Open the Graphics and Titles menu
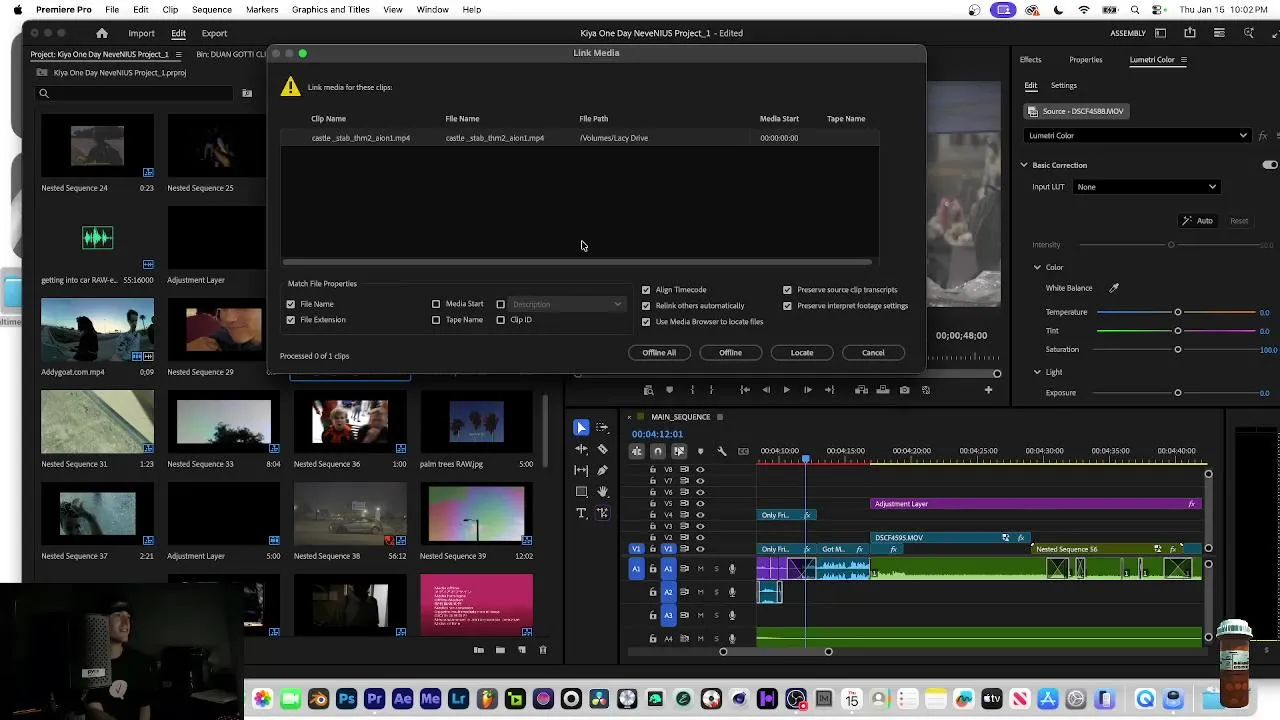 (331, 9)
